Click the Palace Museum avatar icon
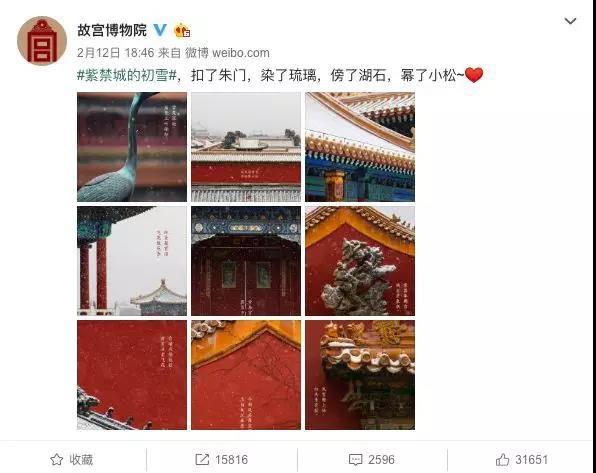The image size is (596, 473). [x=42, y=41]
